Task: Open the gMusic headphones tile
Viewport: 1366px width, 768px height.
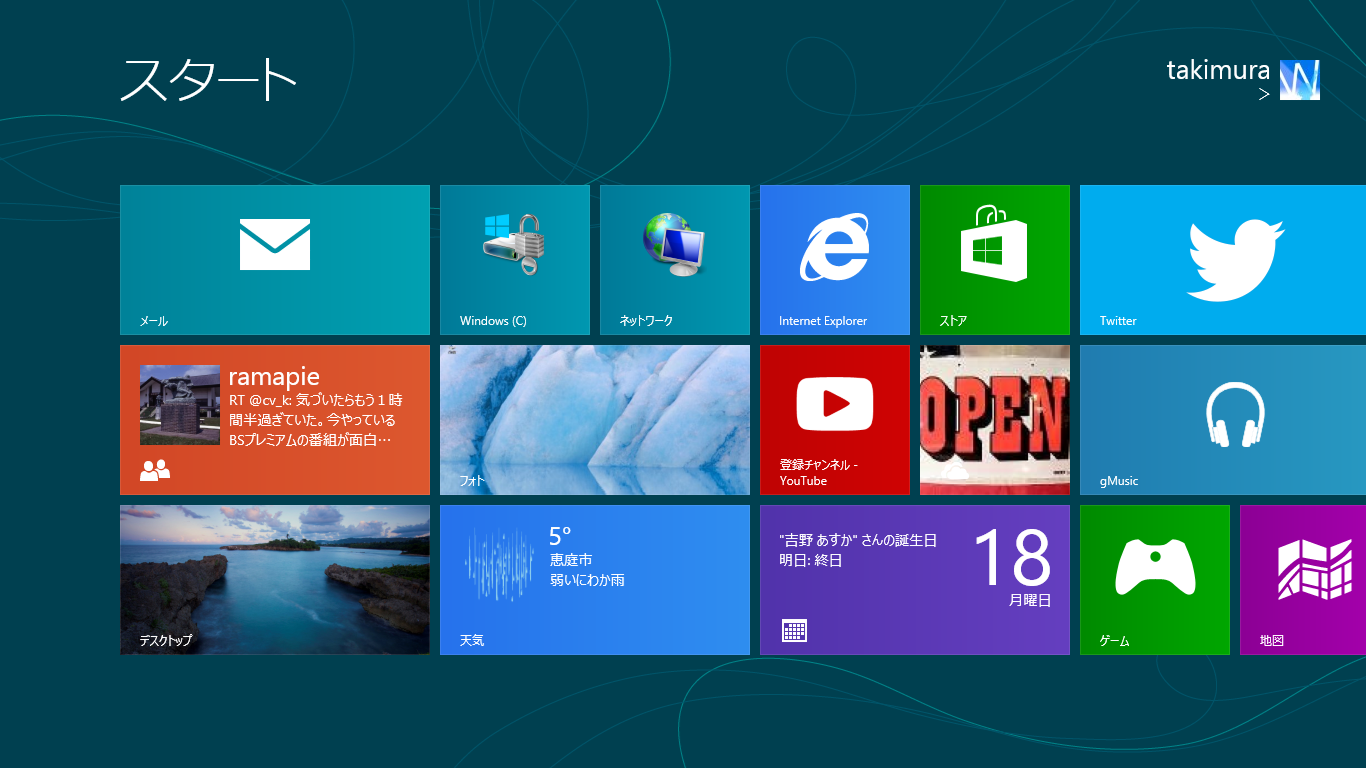Action: 1223,420
